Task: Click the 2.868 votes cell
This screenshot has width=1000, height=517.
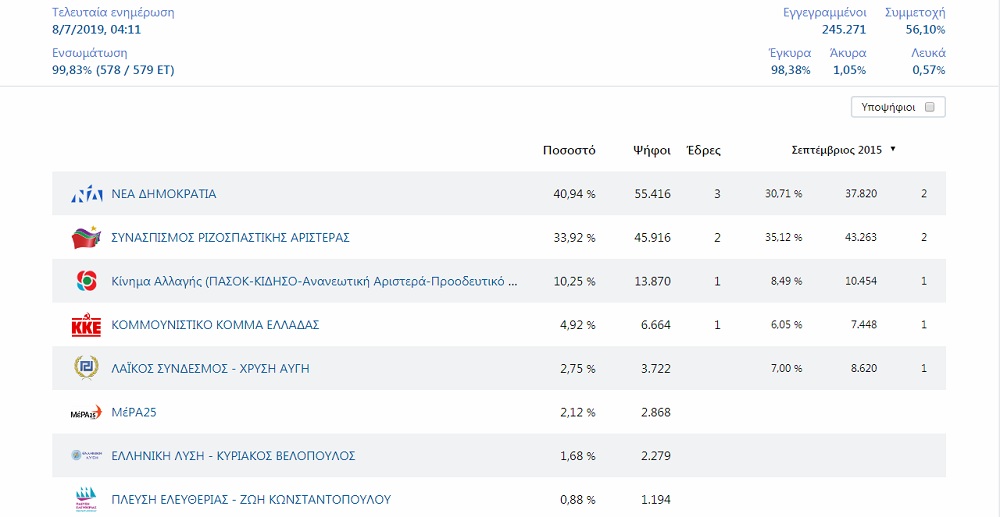Action: click(x=656, y=412)
